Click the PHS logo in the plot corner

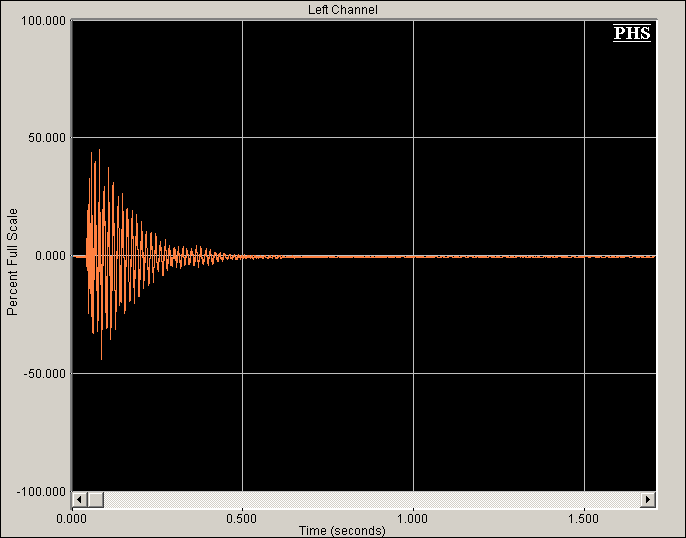click(632, 33)
